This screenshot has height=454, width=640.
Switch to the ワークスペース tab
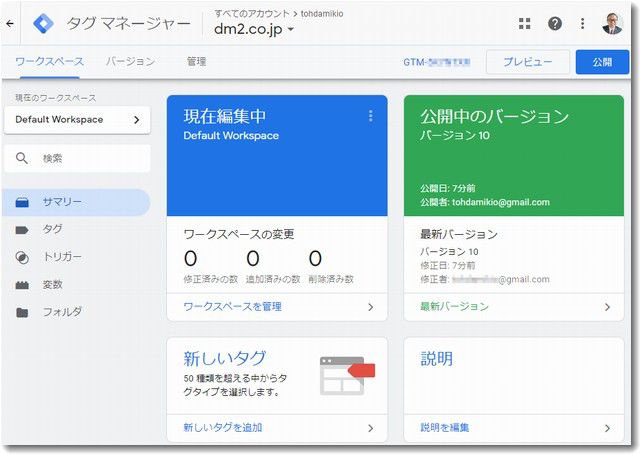coord(49,62)
